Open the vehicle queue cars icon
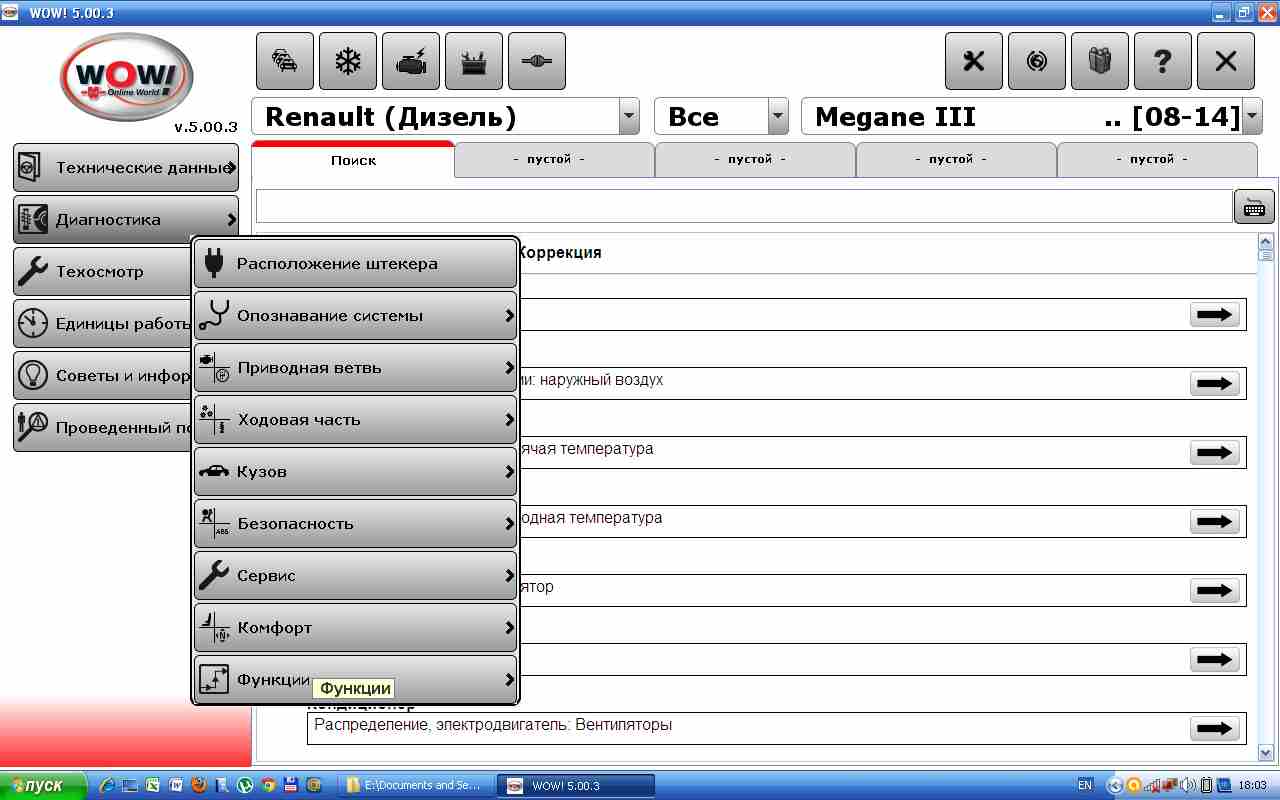1280x800 pixels. click(x=285, y=62)
